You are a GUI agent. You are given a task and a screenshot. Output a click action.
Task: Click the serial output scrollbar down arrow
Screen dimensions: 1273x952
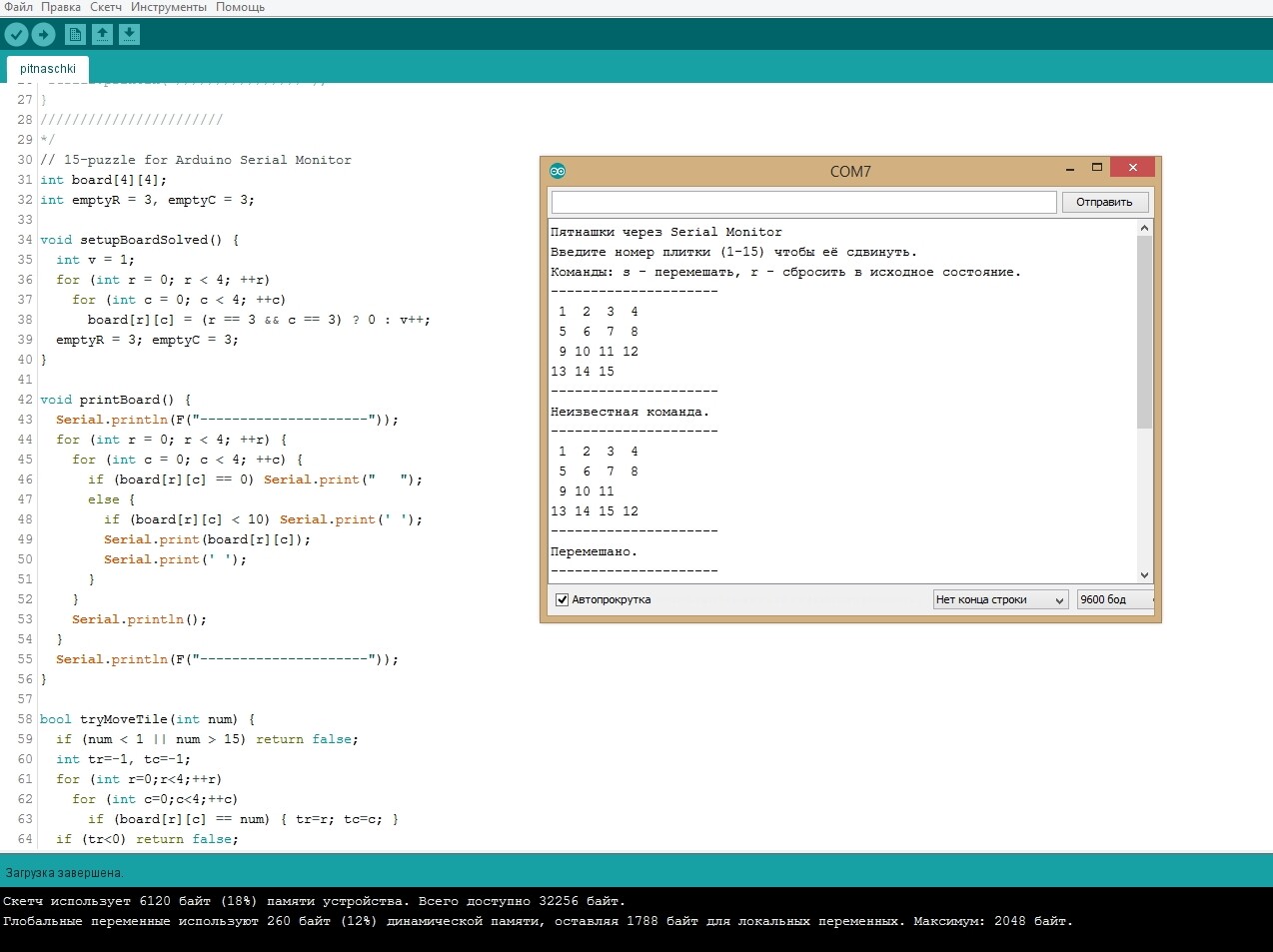tap(1145, 575)
